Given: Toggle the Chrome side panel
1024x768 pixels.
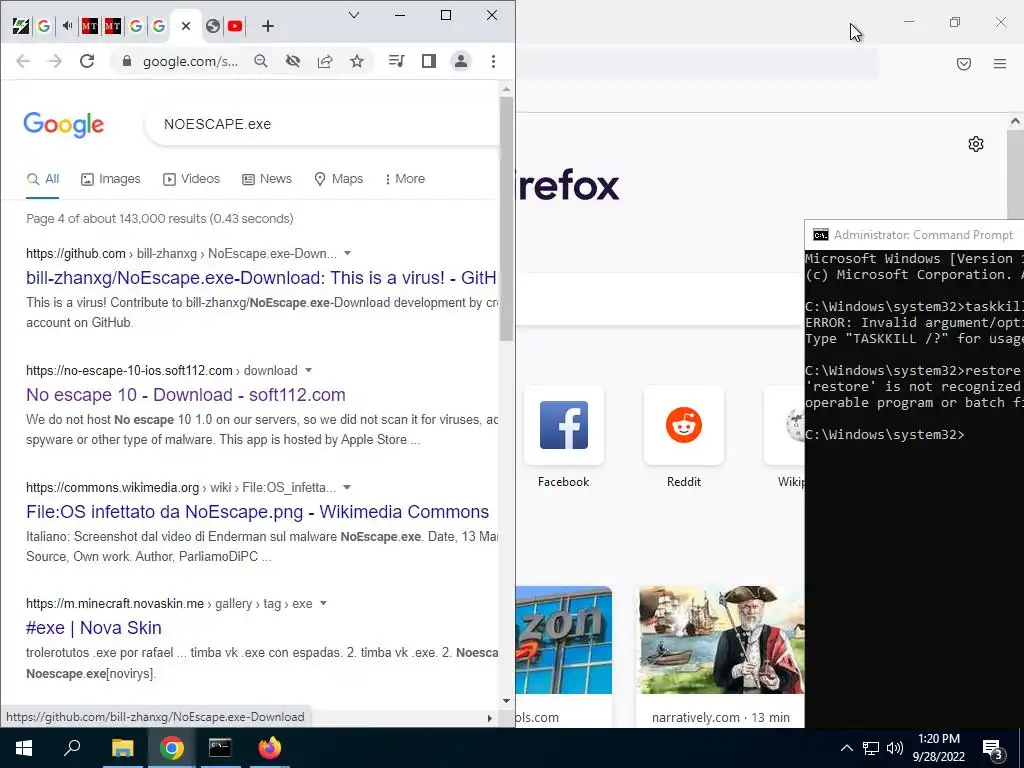Looking at the screenshot, I should (428, 61).
